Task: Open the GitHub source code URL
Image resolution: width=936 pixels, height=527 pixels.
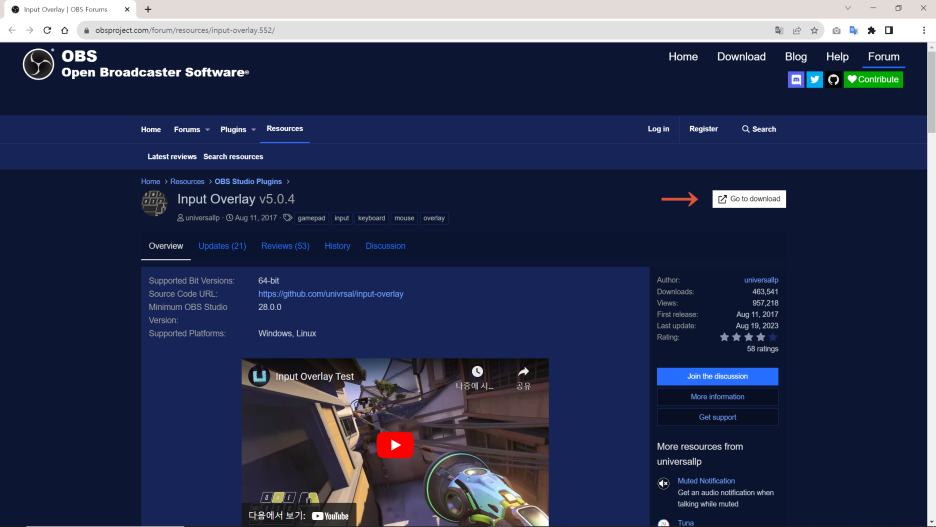Action: [331, 294]
